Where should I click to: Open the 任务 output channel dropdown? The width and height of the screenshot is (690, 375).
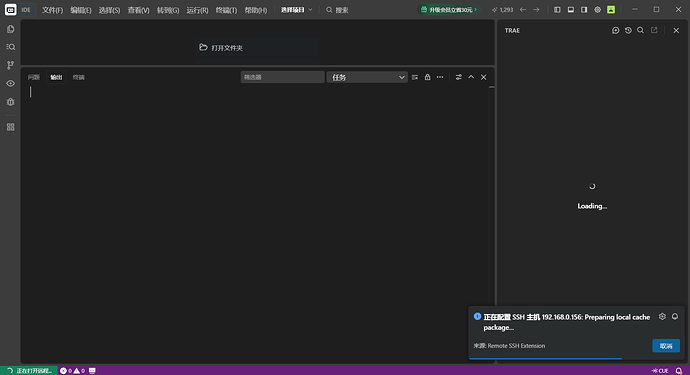click(367, 77)
